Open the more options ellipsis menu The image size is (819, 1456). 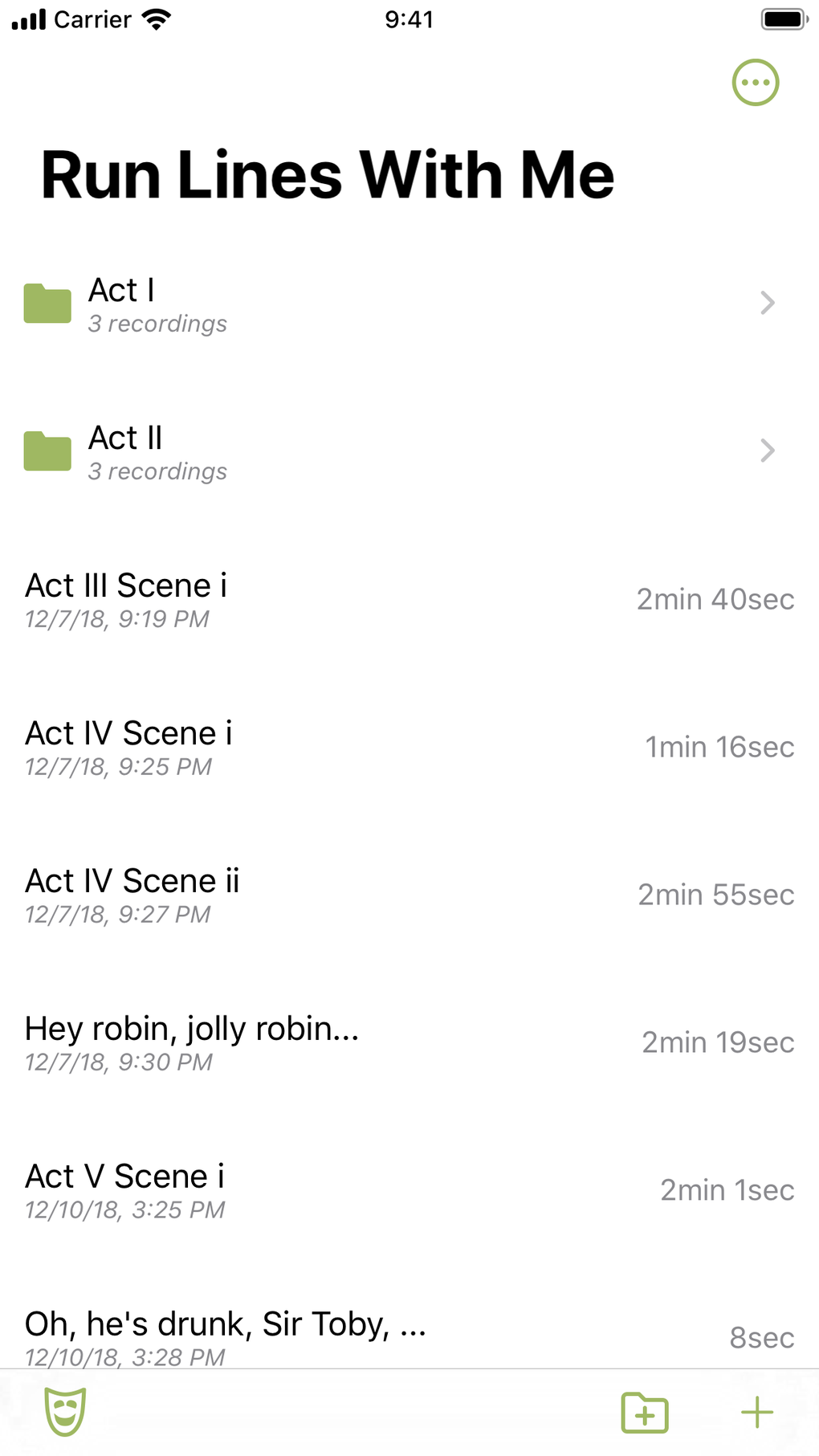[x=756, y=83]
